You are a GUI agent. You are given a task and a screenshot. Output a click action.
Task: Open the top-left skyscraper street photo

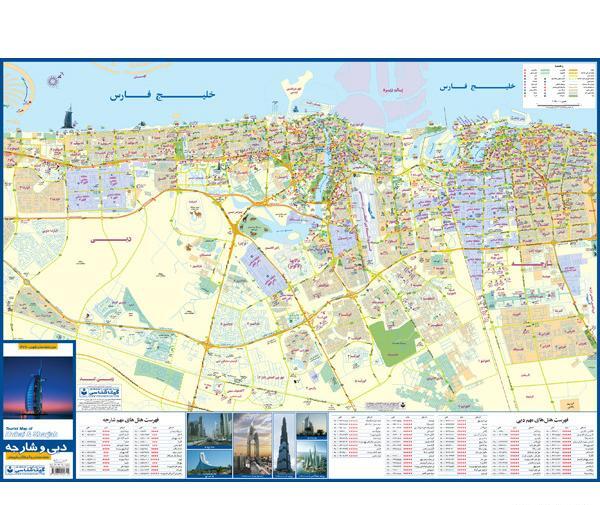(209, 430)
